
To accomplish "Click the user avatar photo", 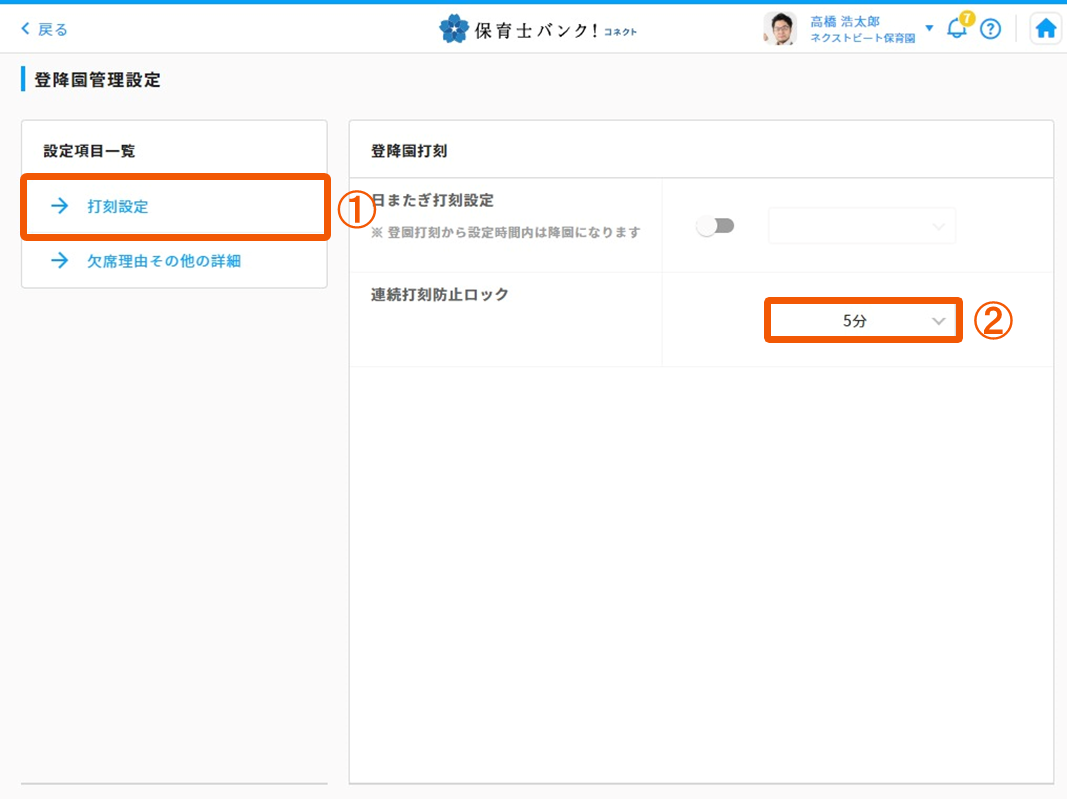I will 779,29.
